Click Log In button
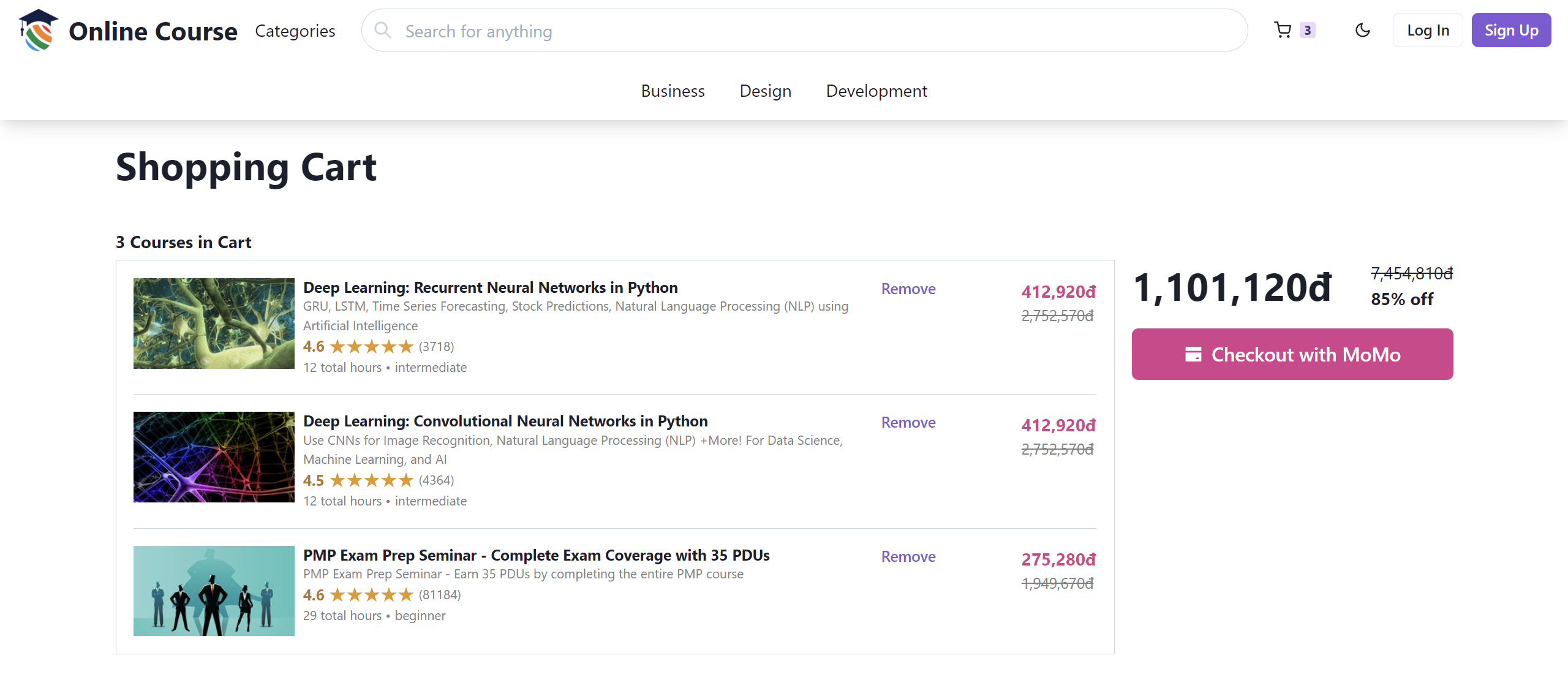The height and width of the screenshot is (685, 1568). pyautogui.click(x=1427, y=30)
